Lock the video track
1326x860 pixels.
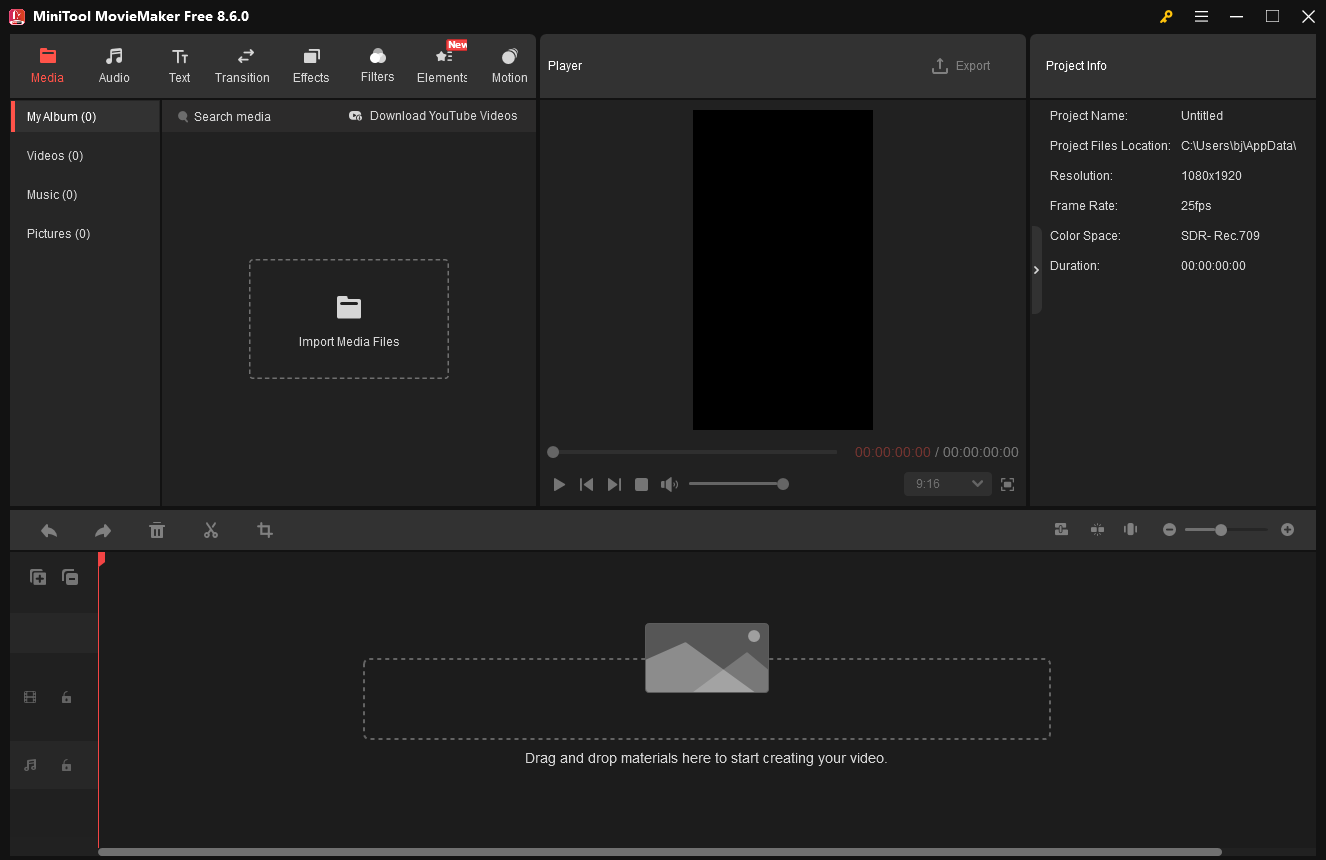click(66, 697)
